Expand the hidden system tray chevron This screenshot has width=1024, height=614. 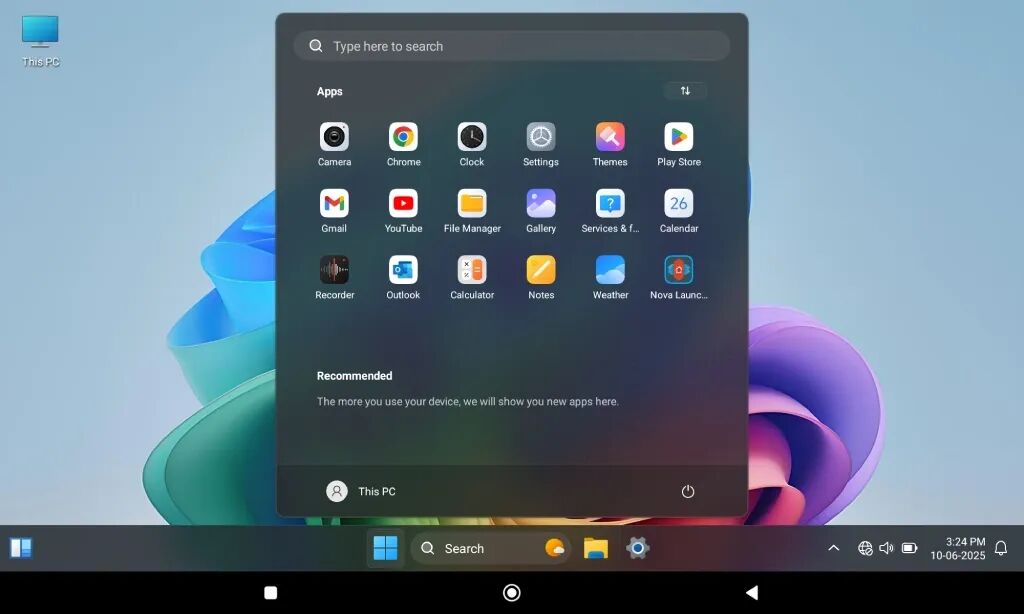(x=833, y=548)
